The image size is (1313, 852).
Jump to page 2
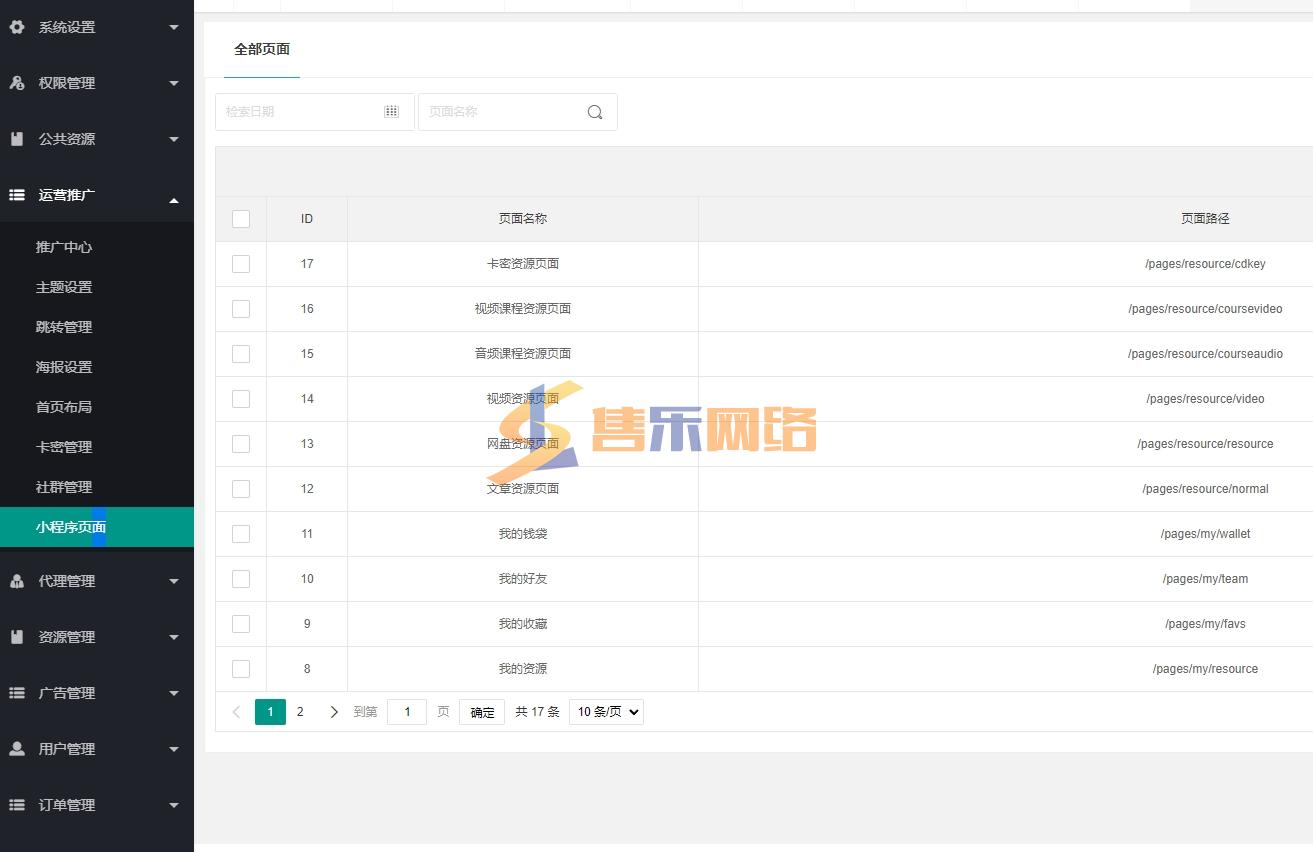300,712
